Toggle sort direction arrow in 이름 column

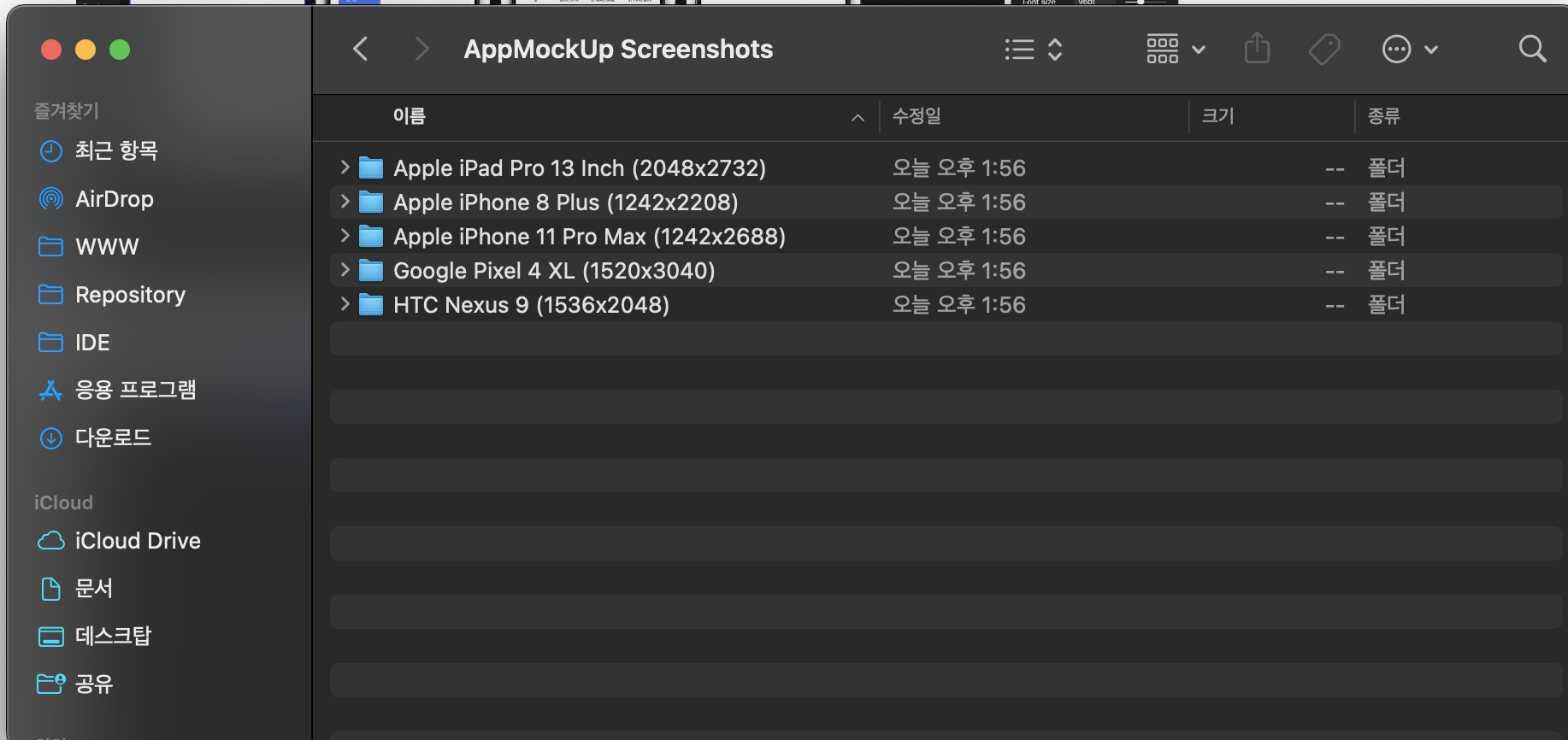click(x=858, y=118)
